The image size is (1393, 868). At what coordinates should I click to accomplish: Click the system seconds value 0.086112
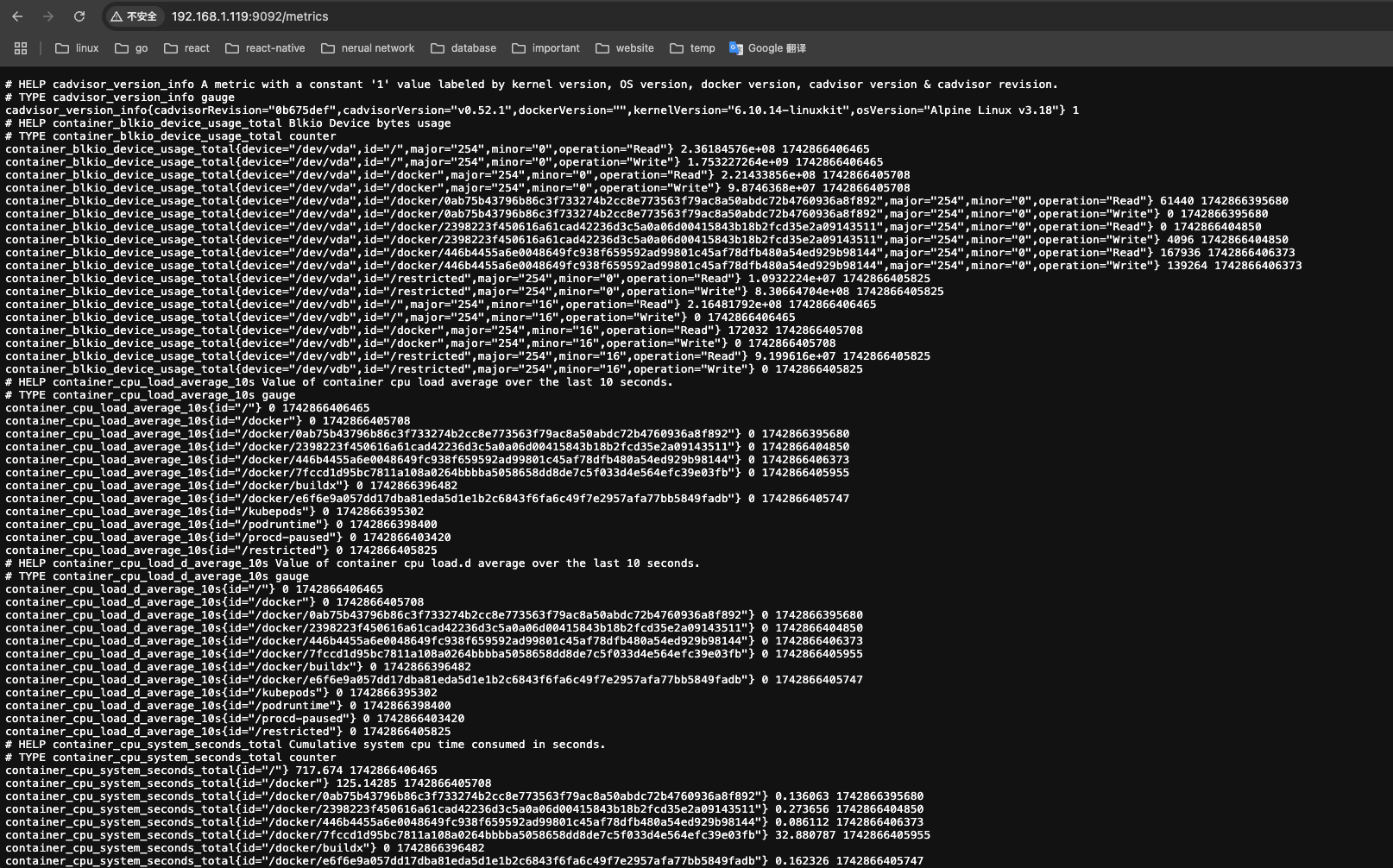(802, 822)
